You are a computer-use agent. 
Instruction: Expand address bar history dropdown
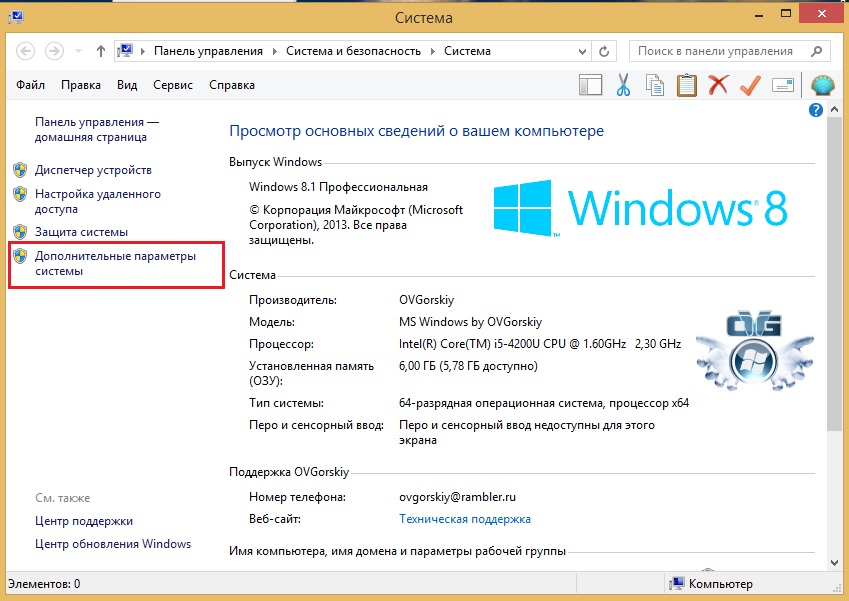click(x=582, y=51)
